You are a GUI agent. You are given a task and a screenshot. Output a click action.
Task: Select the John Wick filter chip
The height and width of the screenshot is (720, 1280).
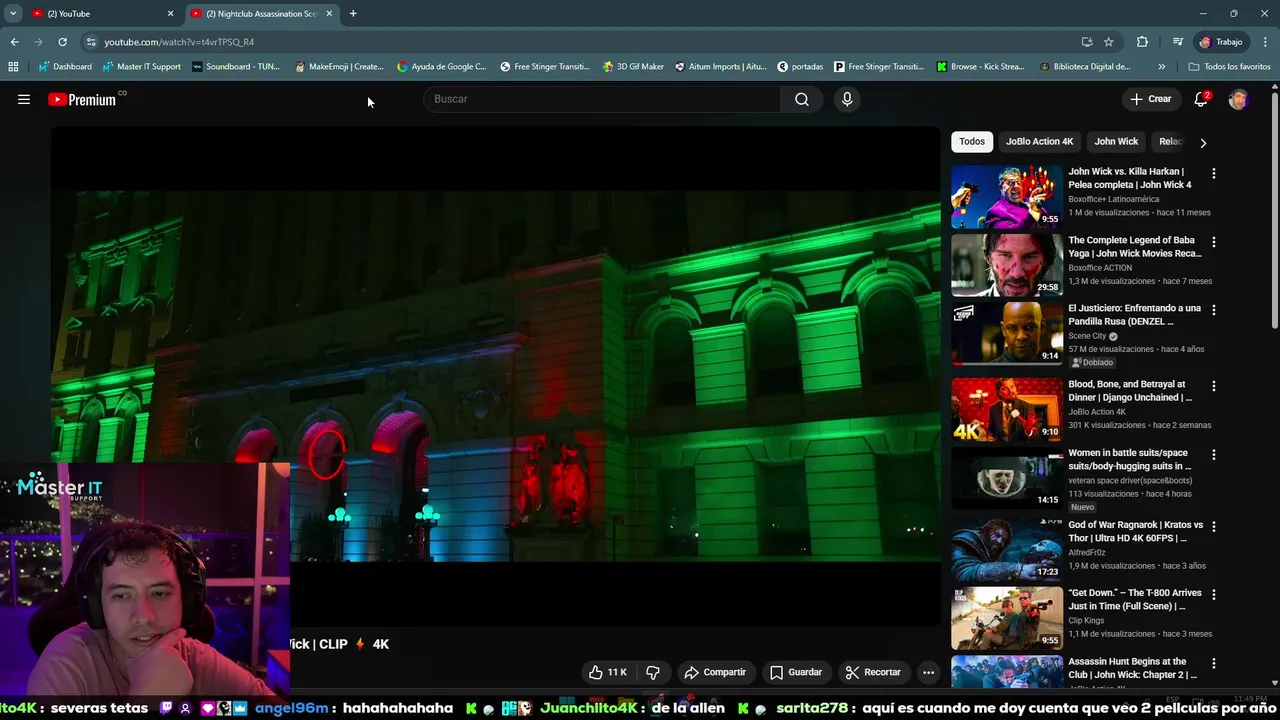coord(1116,142)
